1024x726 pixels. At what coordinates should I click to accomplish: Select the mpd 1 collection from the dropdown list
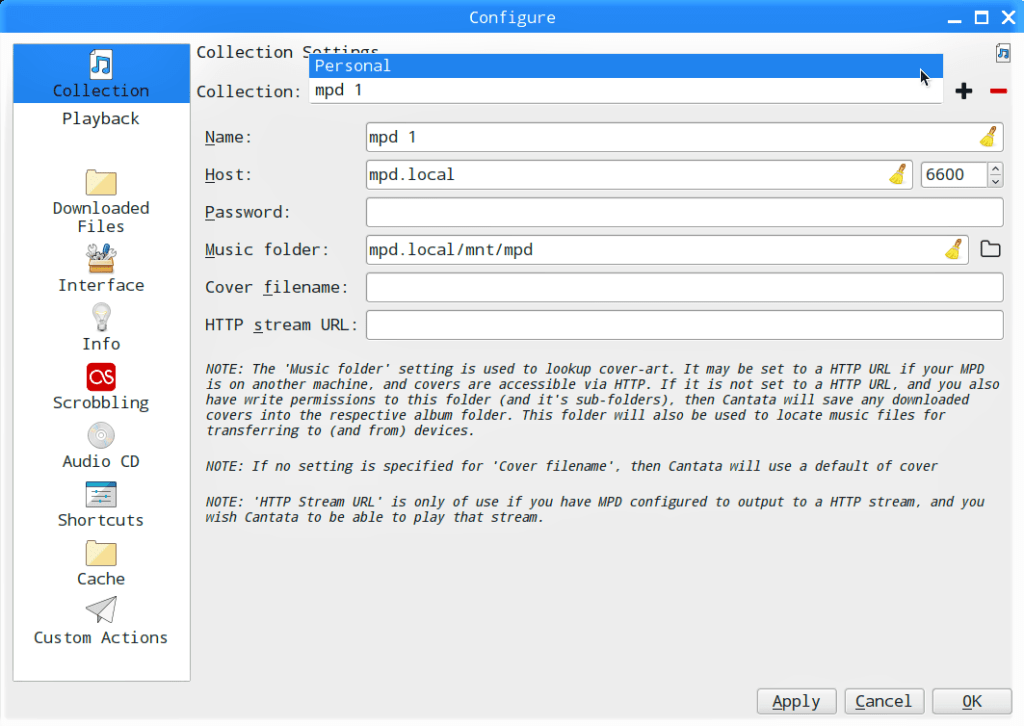[626, 90]
